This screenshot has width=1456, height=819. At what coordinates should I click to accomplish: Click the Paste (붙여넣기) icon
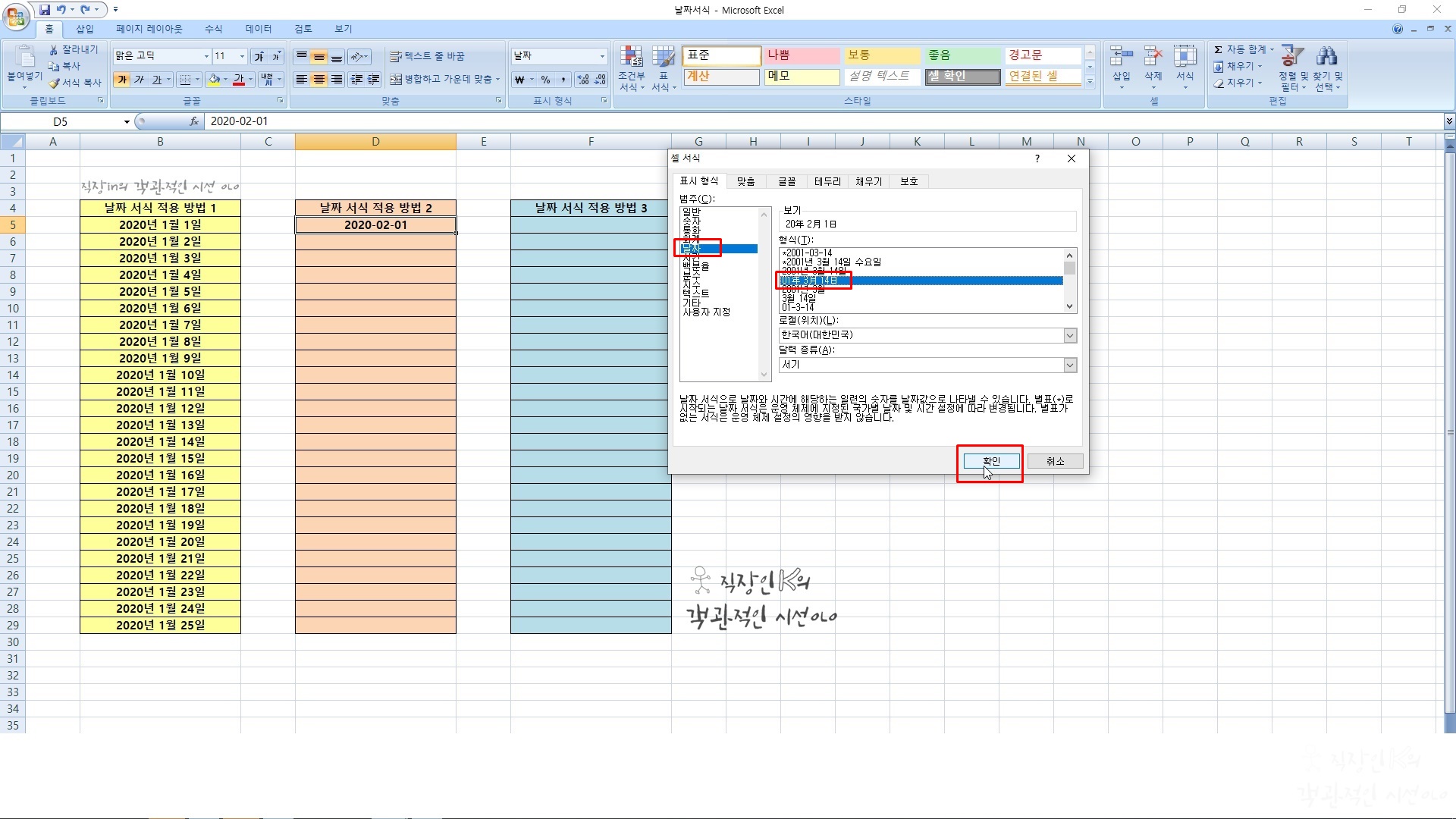(x=24, y=58)
